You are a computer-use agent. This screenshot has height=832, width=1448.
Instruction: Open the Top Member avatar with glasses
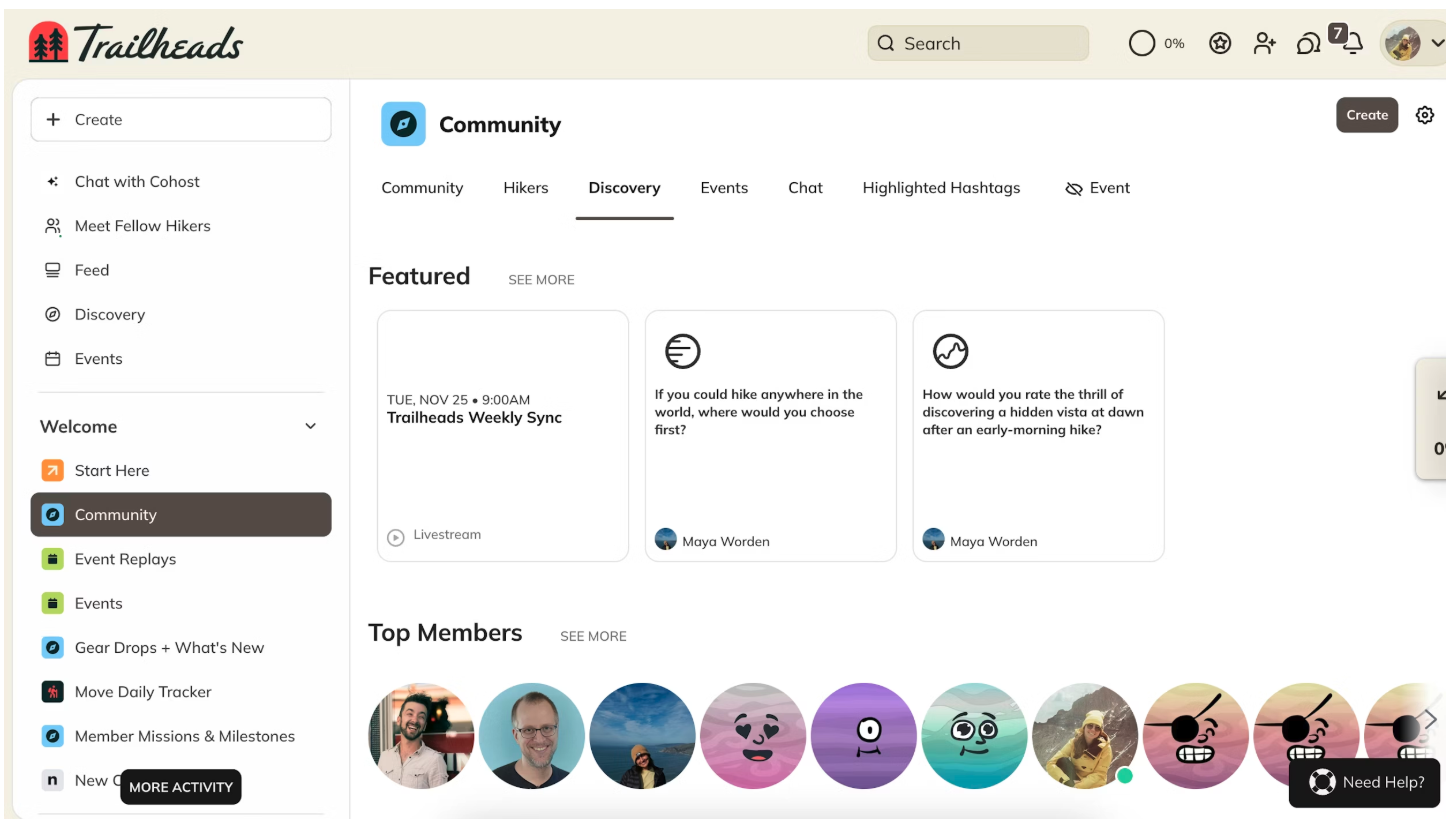coord(532,736)
